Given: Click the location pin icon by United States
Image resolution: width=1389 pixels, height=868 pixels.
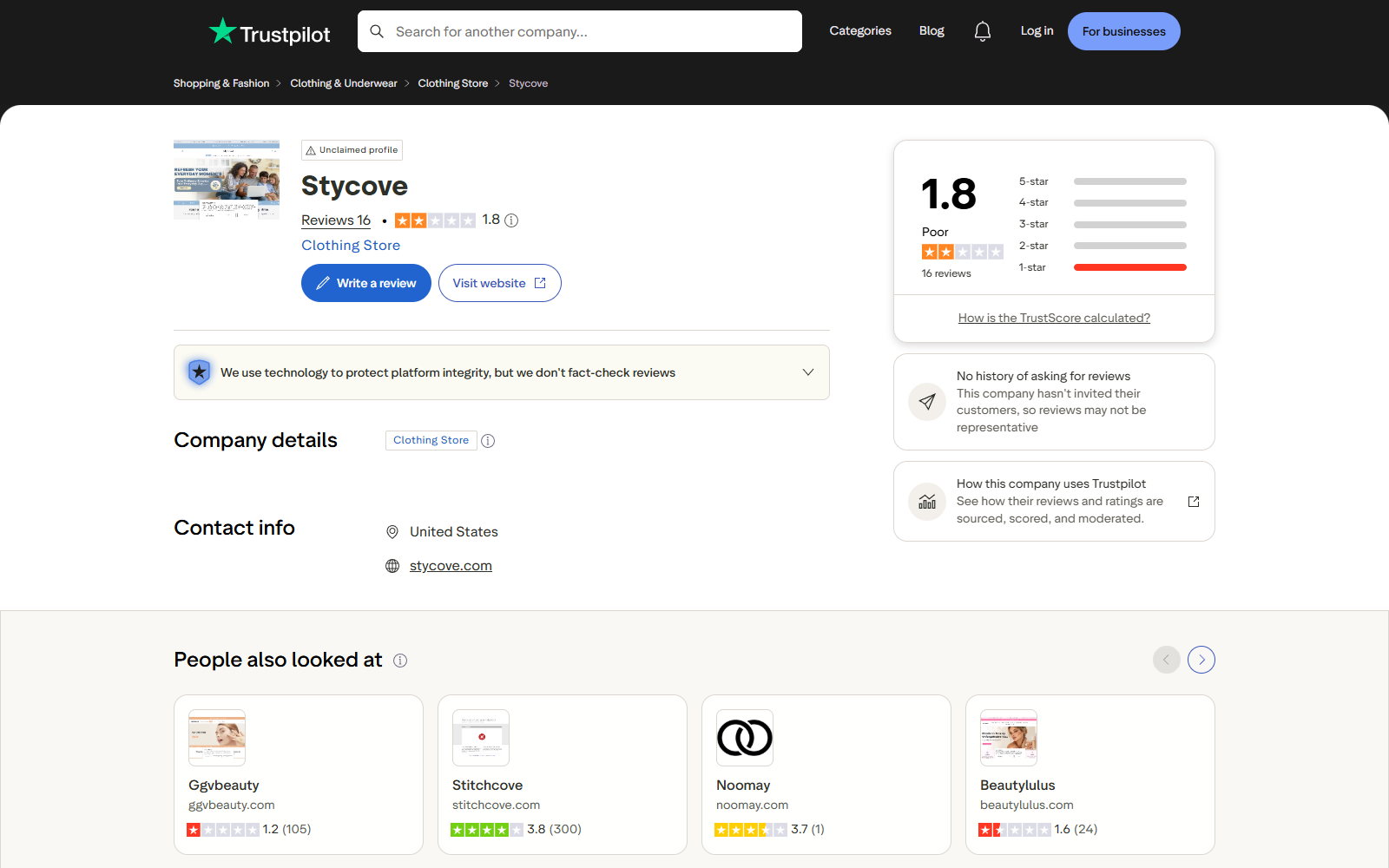Looking at the screenshot, I should pos(392,532).
